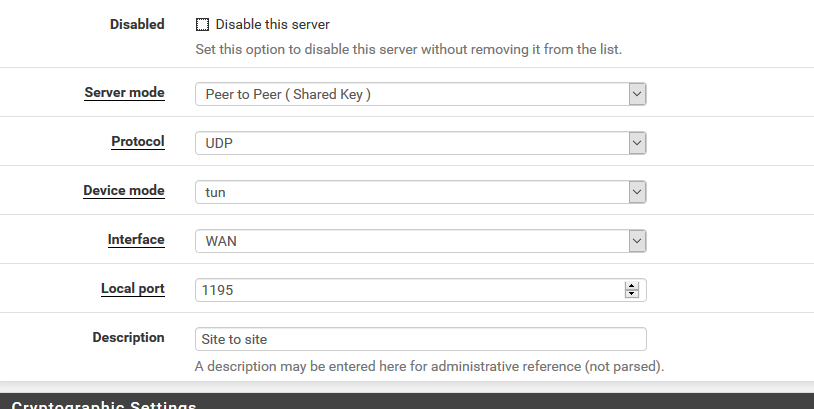
Task: Click the help text about disabling this server
Action: coord(408,49)
